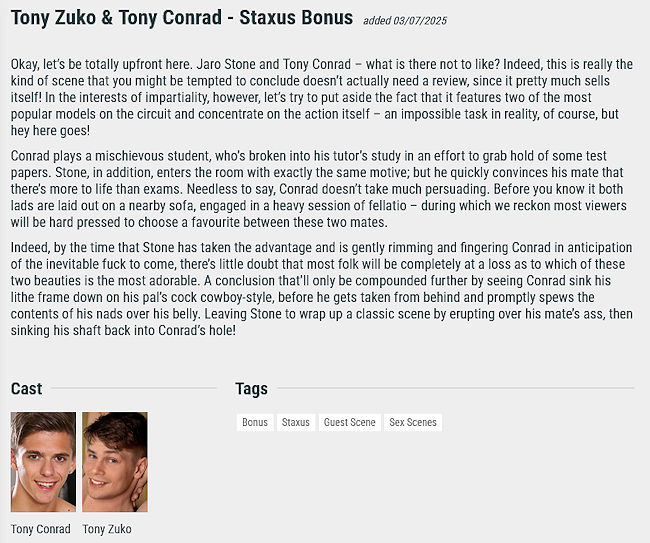The height and width of the screenshot is (543, 650).
Task: Select the Bonus tag
Action: [x=255, y=422]
